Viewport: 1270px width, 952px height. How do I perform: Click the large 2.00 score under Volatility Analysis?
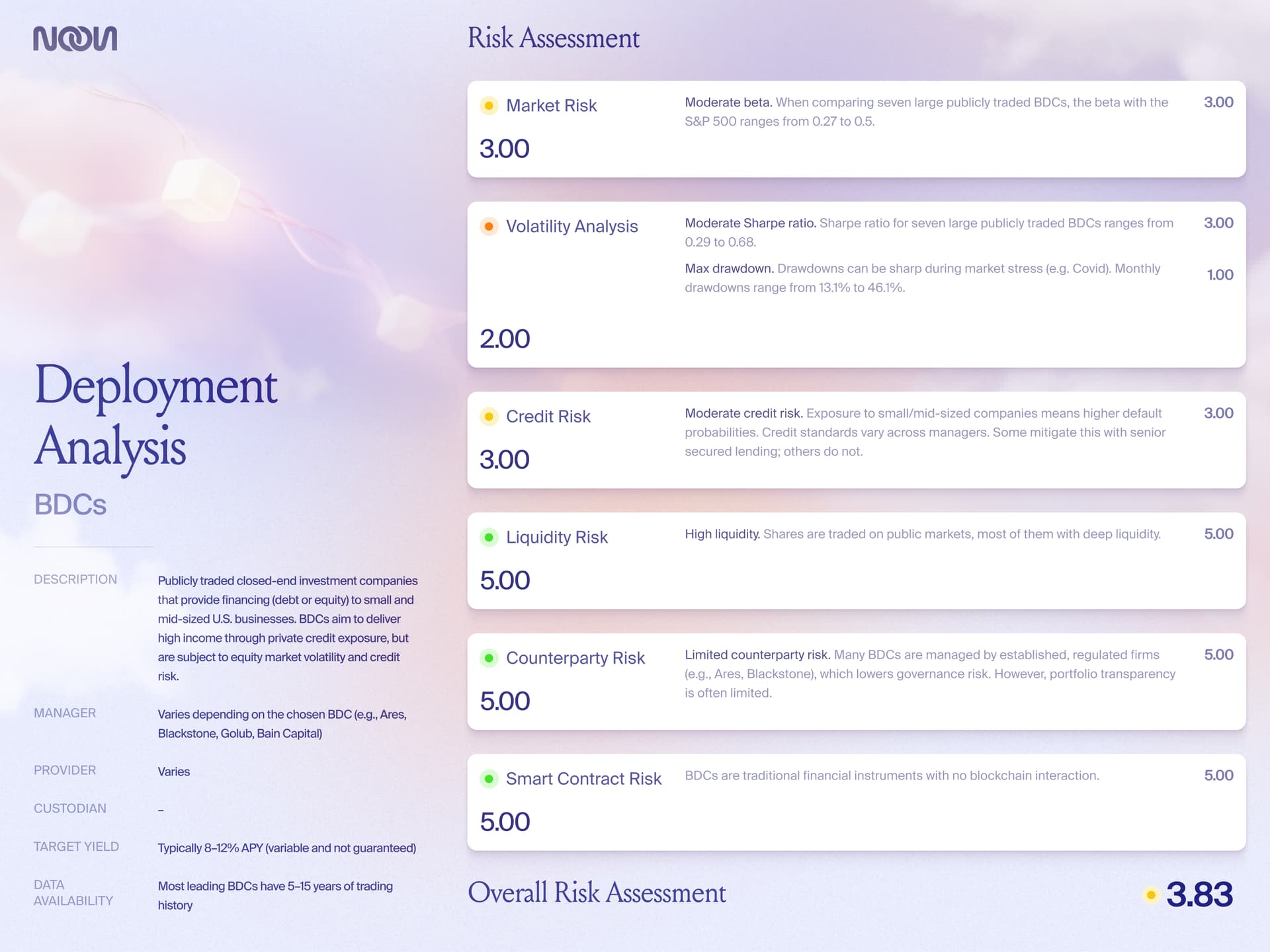(505, 339)
